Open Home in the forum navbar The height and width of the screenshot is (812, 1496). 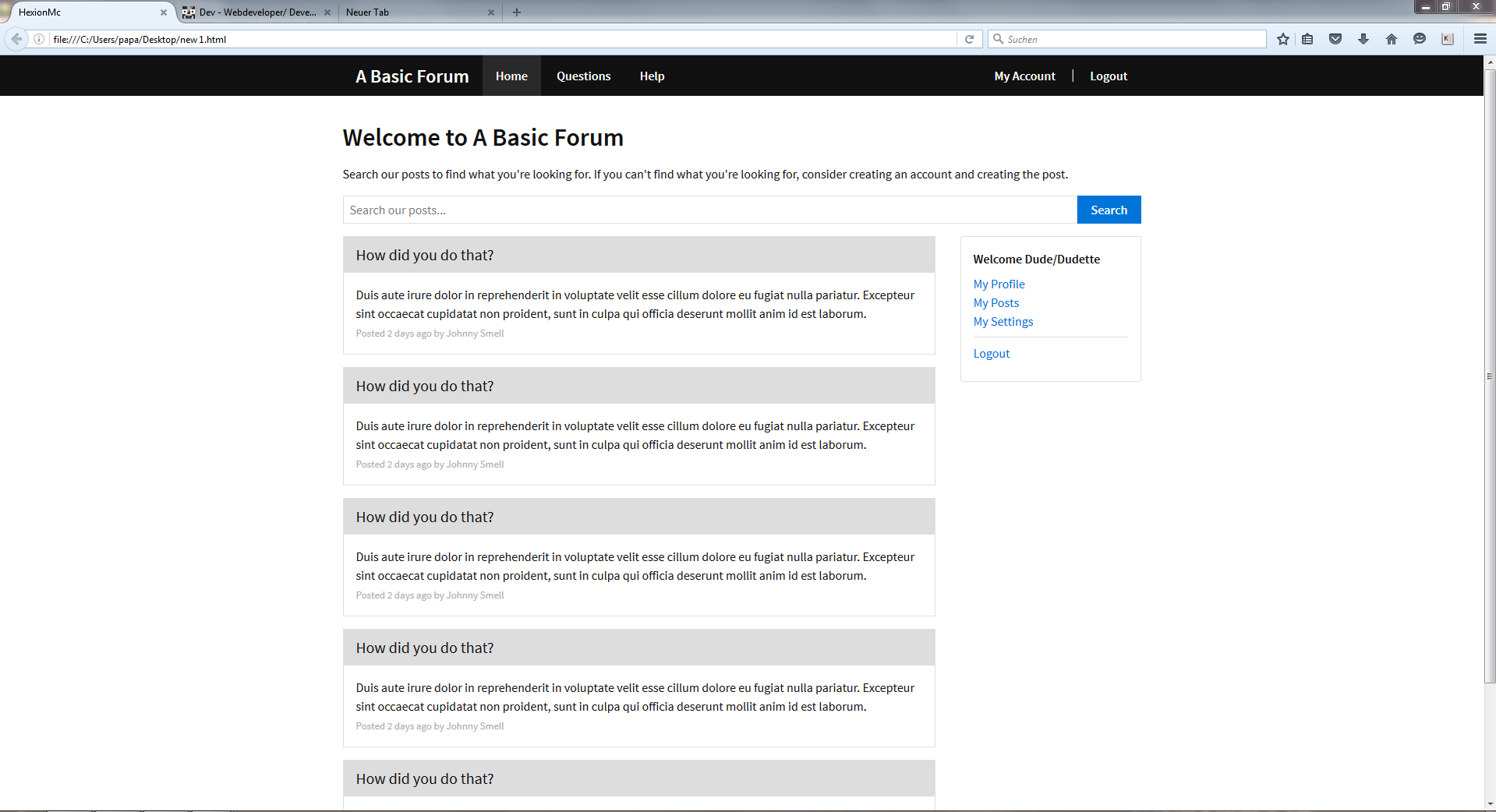coord(511,76)
